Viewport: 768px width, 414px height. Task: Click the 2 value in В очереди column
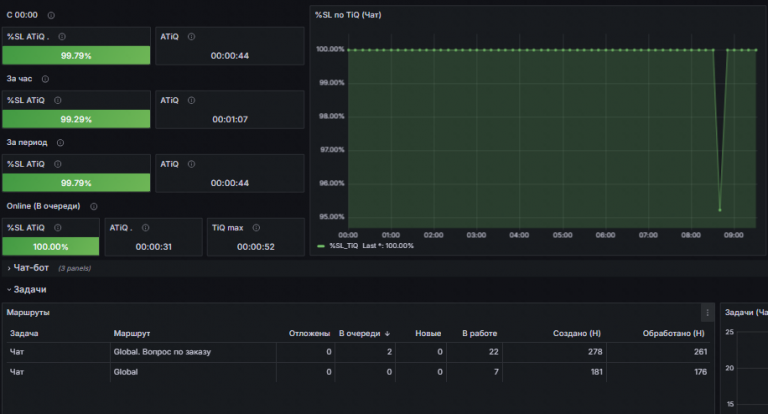point(389,352)
